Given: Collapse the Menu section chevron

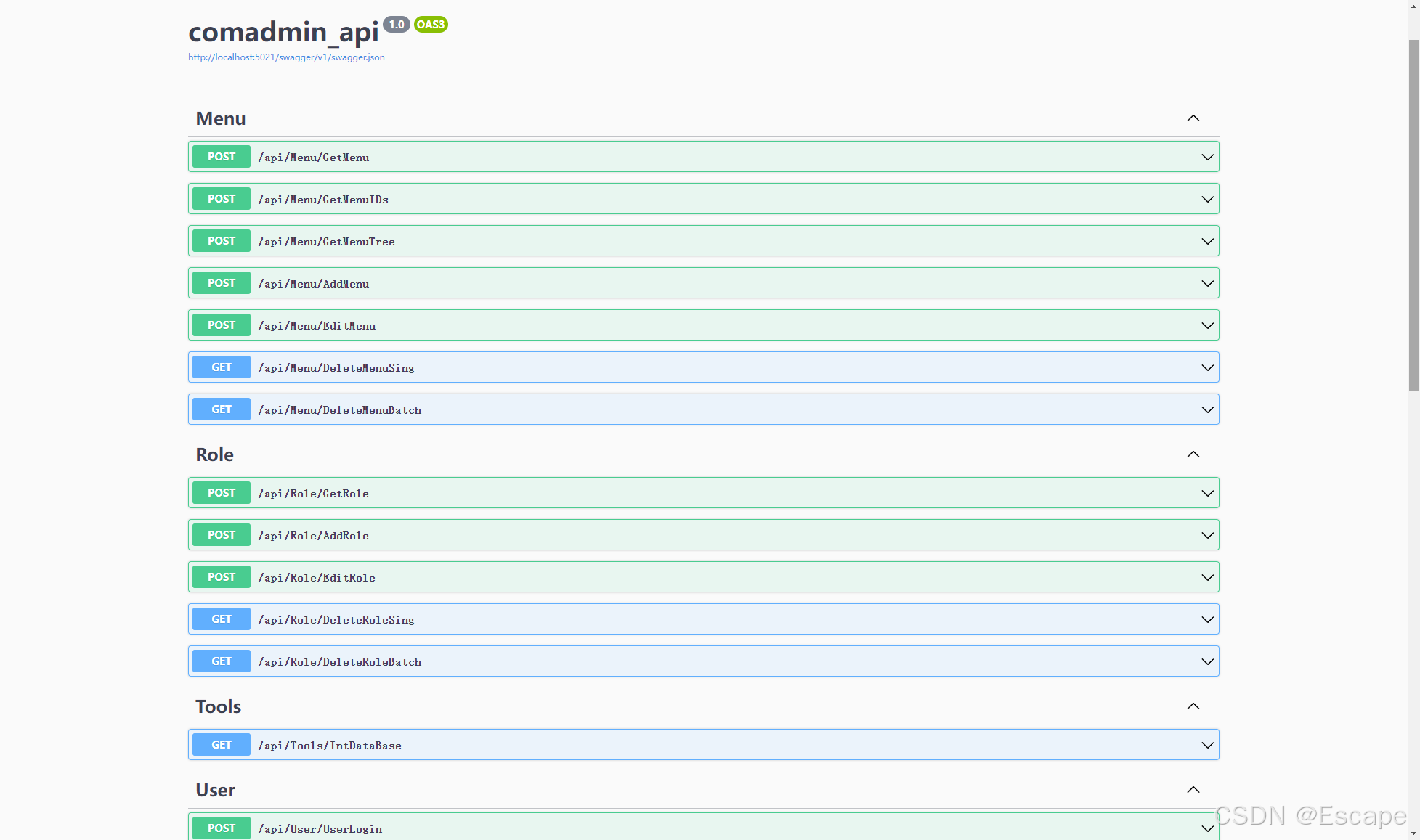Looking at the screenshot, I should pos(1193,118).
